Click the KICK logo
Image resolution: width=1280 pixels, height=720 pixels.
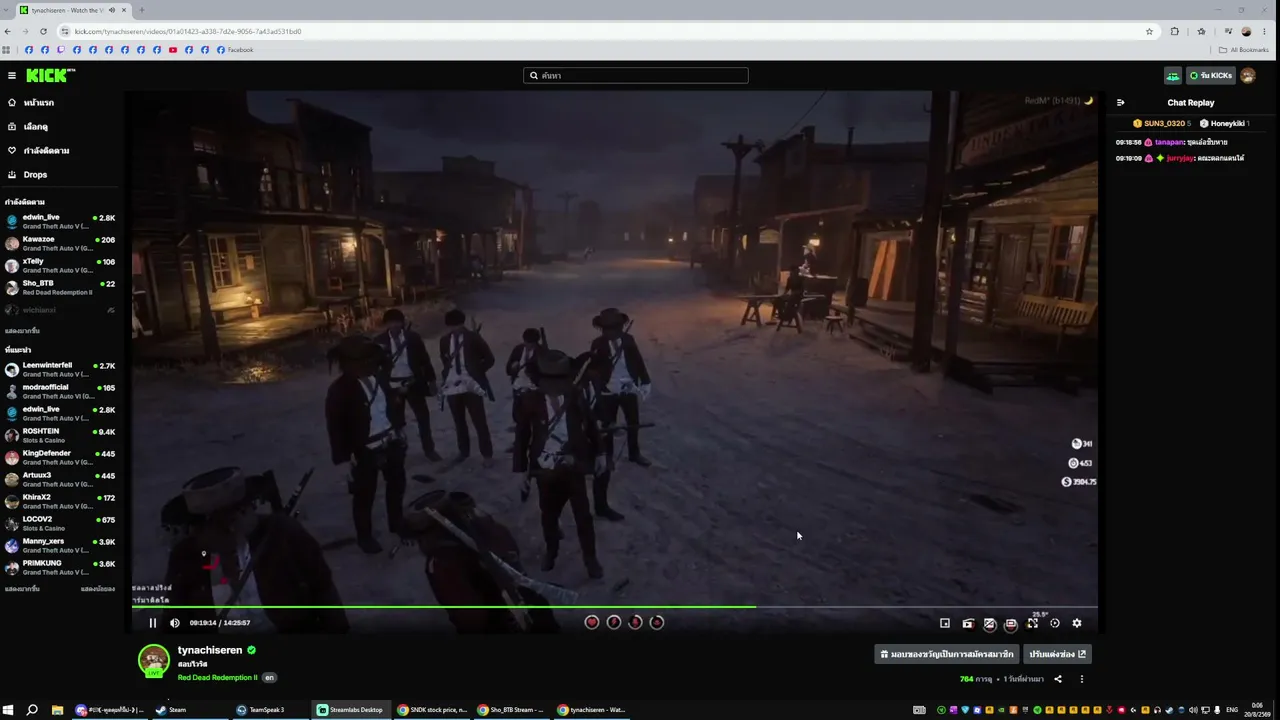click(50, 75)
